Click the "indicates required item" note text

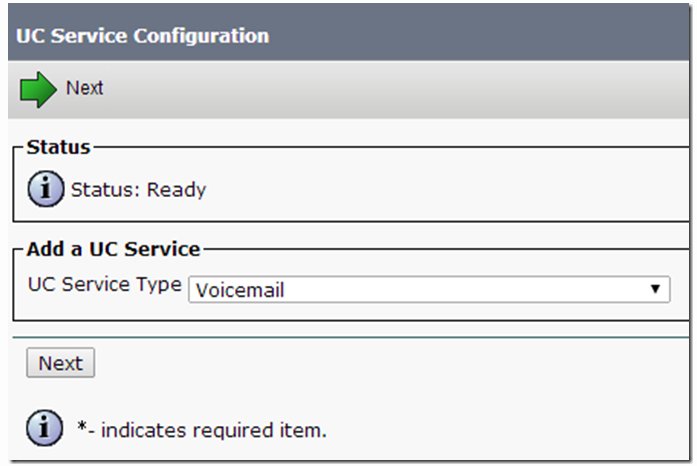[214, 430]
